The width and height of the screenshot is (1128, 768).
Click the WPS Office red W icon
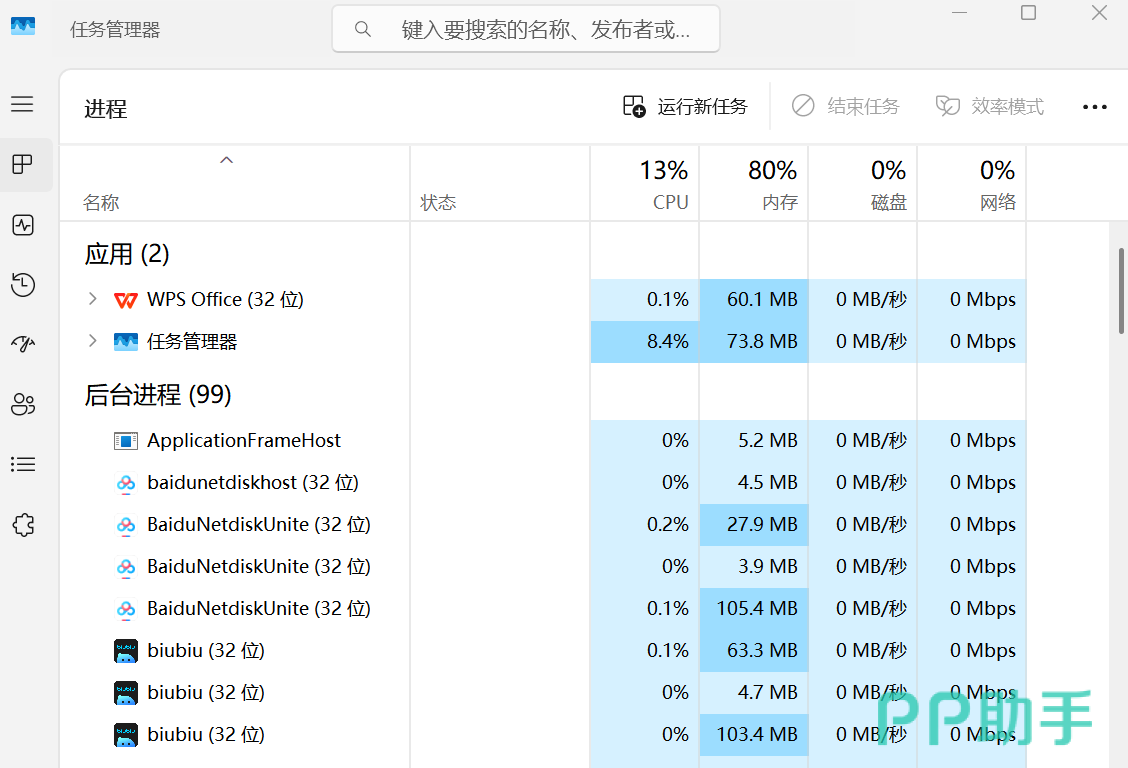pyautogui.click(x=126, y=300)
